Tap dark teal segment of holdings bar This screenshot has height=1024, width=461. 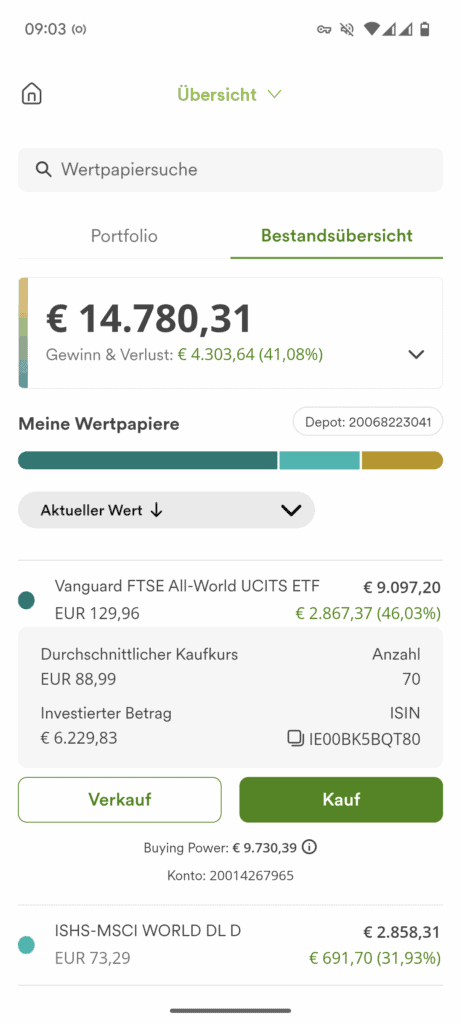148,460
